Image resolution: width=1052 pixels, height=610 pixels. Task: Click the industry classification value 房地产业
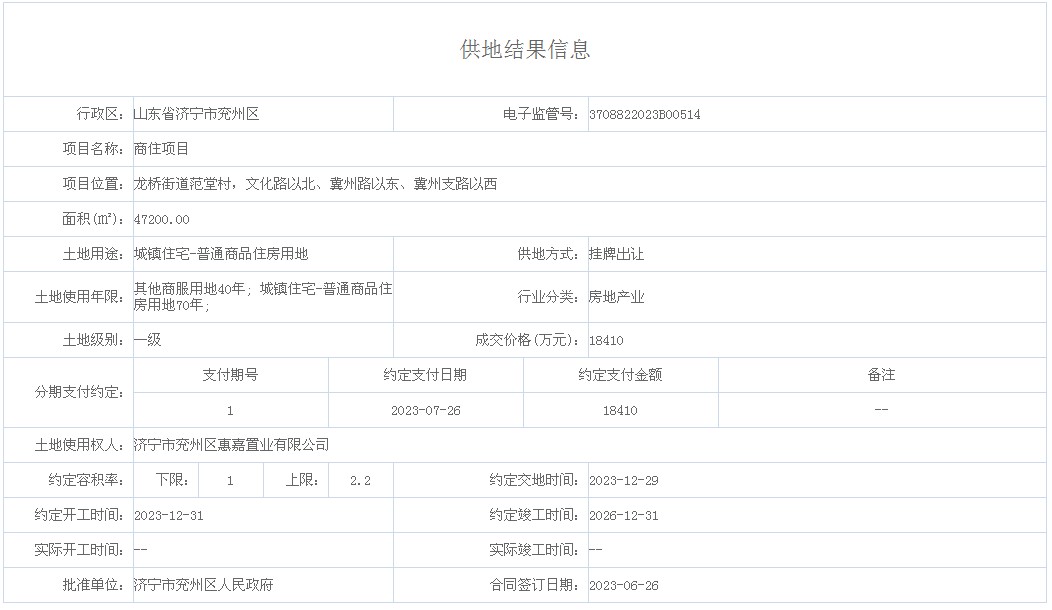(616, 297)
